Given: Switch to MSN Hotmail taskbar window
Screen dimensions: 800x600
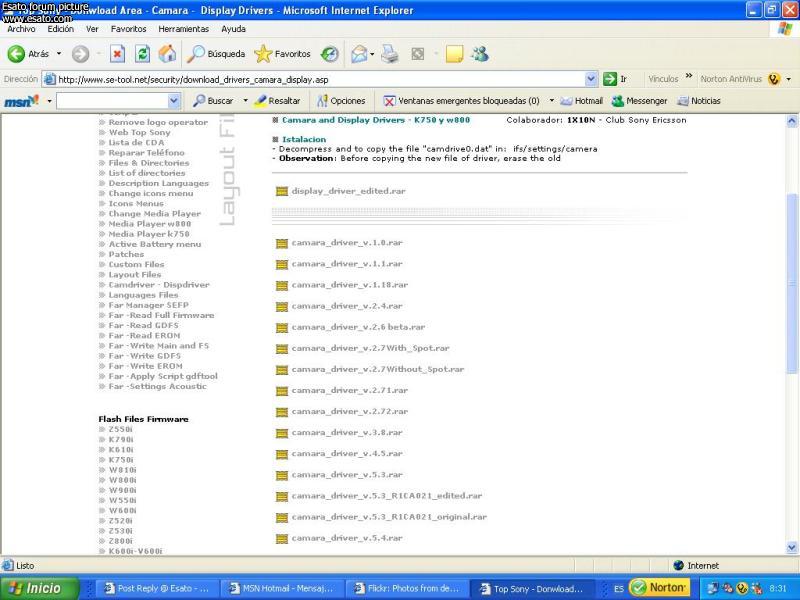Looking at the screenshot, I should pyautogui.click(x=282, y=588).
